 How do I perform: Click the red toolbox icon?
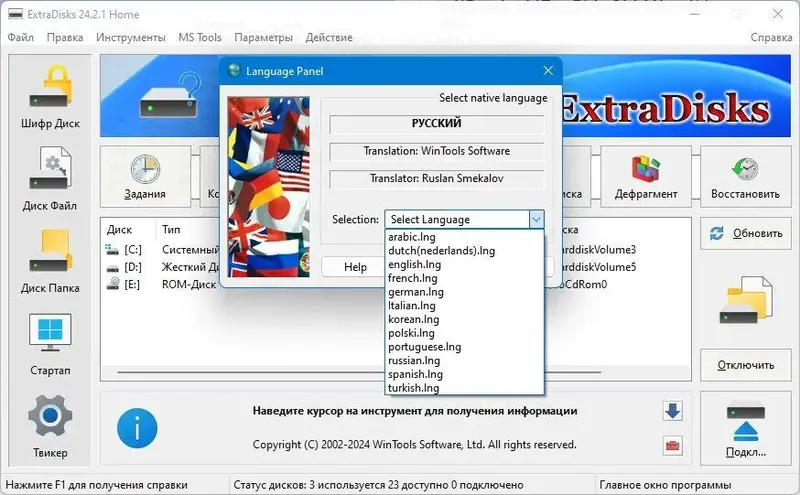coord(672,446)
